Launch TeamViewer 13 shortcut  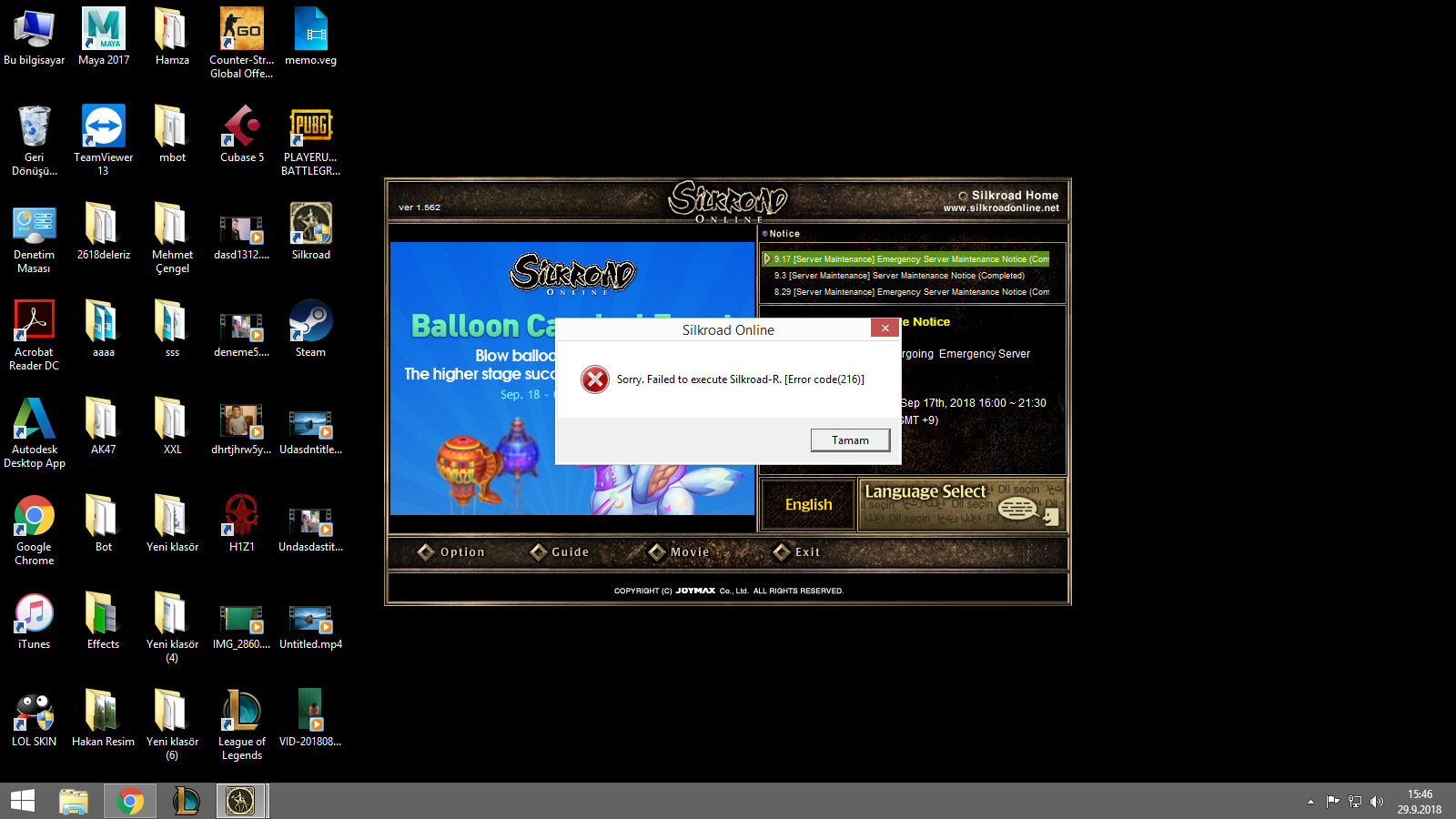tap(104, 140)
